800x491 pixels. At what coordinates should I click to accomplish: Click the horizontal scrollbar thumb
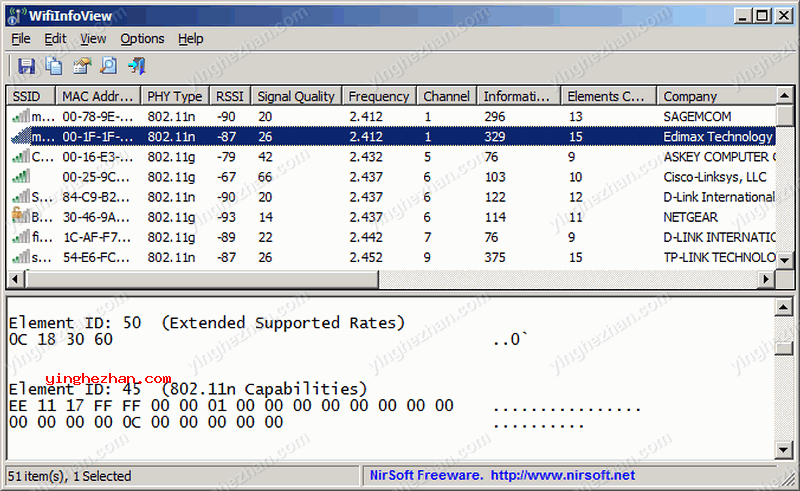(201, 279)
